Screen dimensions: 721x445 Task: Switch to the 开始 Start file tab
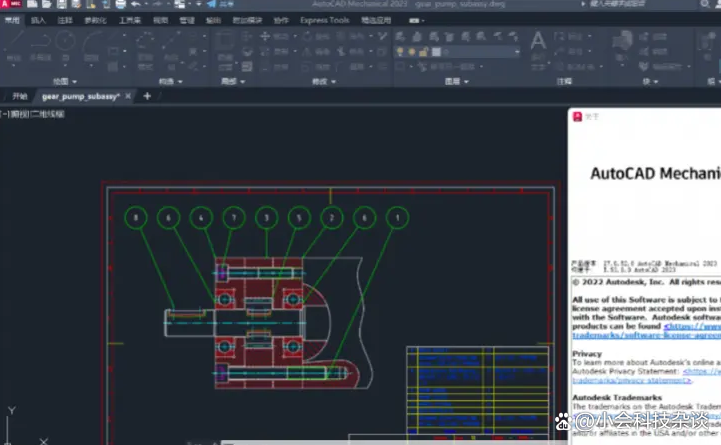point(19,96)
